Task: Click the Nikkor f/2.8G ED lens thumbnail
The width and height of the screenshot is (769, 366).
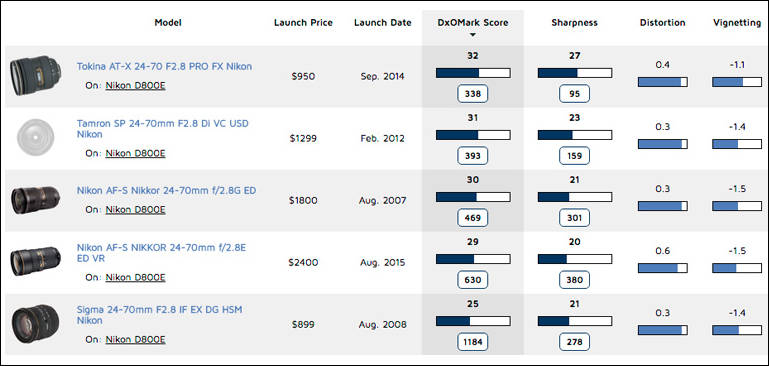Action: [35, 200]
